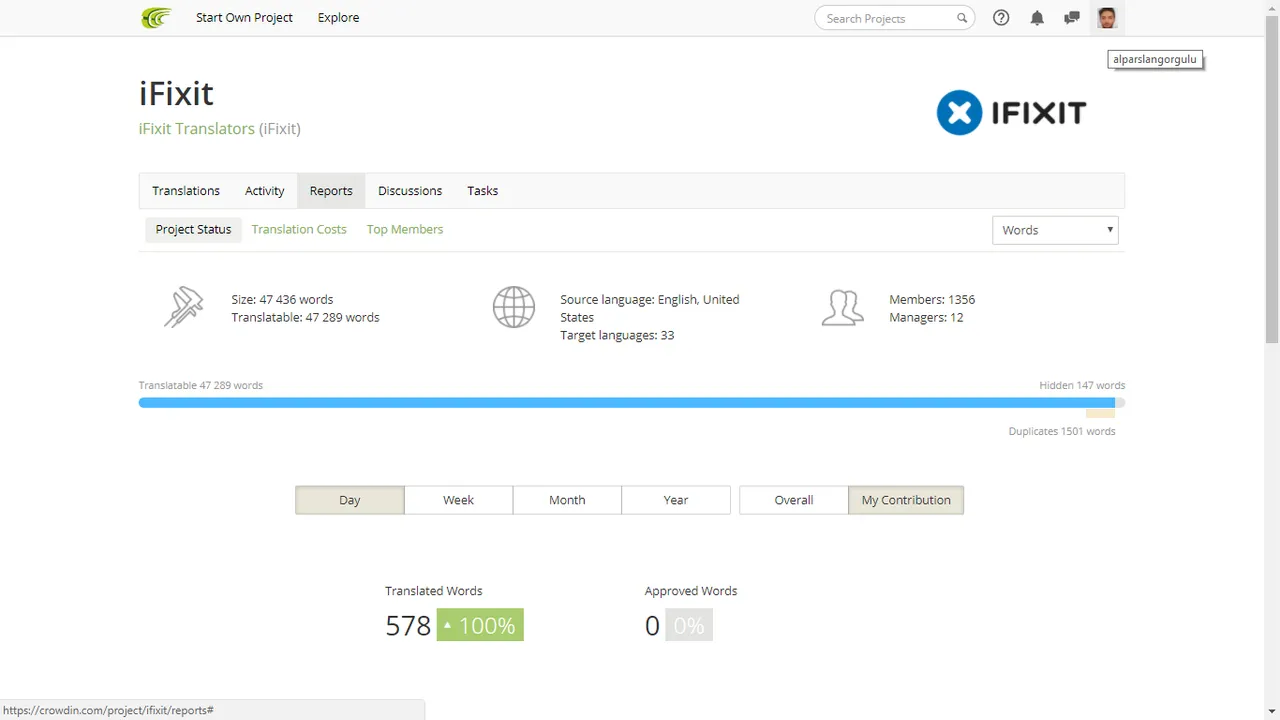Select the Month period toggle
The width and height of the screenshot is (1280, 720).
(567, 500)
